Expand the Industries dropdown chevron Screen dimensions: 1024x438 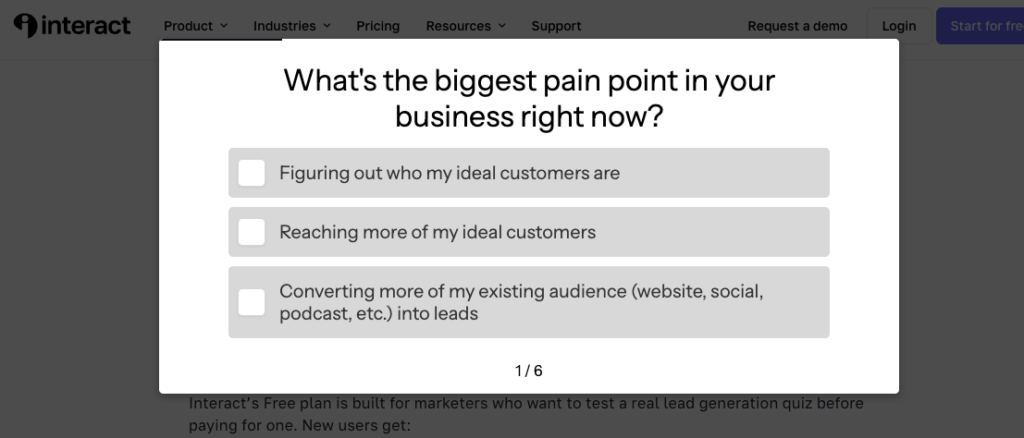point(327,26)
